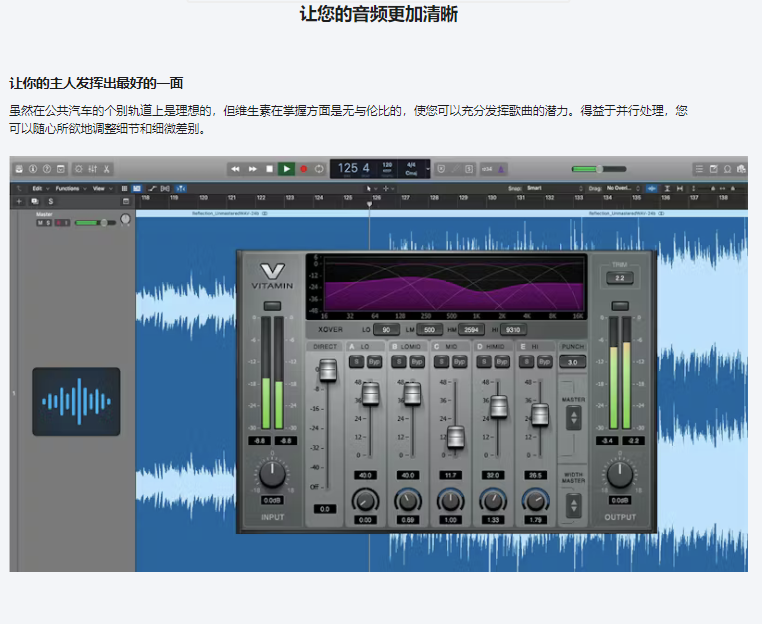762x624 pixels.
Task: Open the time signature display dropdown arrow
Action: click(x=428, y=169)
